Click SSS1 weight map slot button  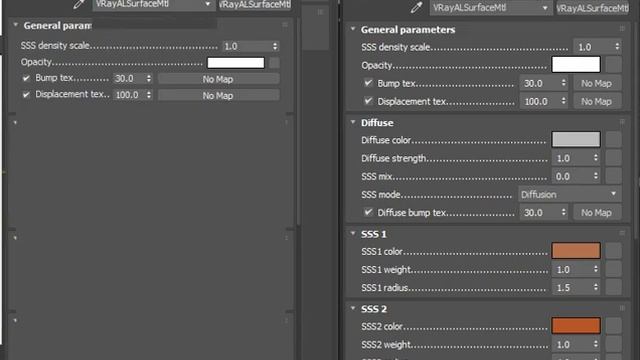[613, 269]
